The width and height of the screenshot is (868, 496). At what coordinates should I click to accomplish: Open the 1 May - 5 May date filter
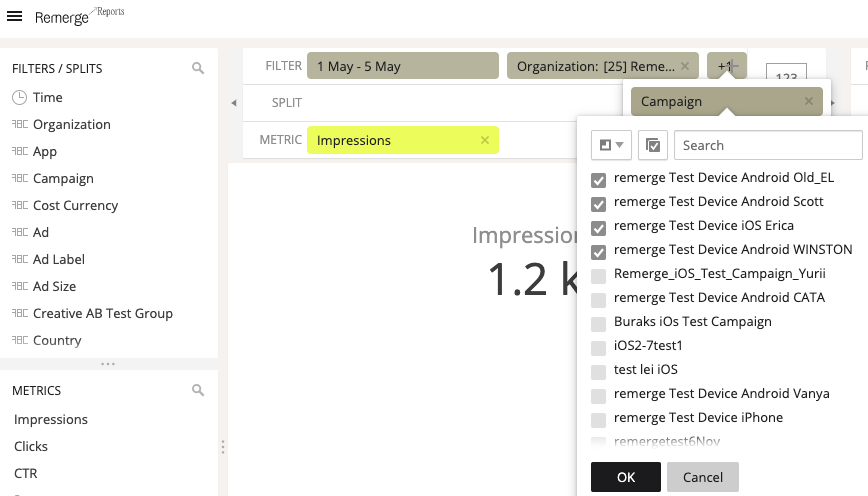coord(402,67)
